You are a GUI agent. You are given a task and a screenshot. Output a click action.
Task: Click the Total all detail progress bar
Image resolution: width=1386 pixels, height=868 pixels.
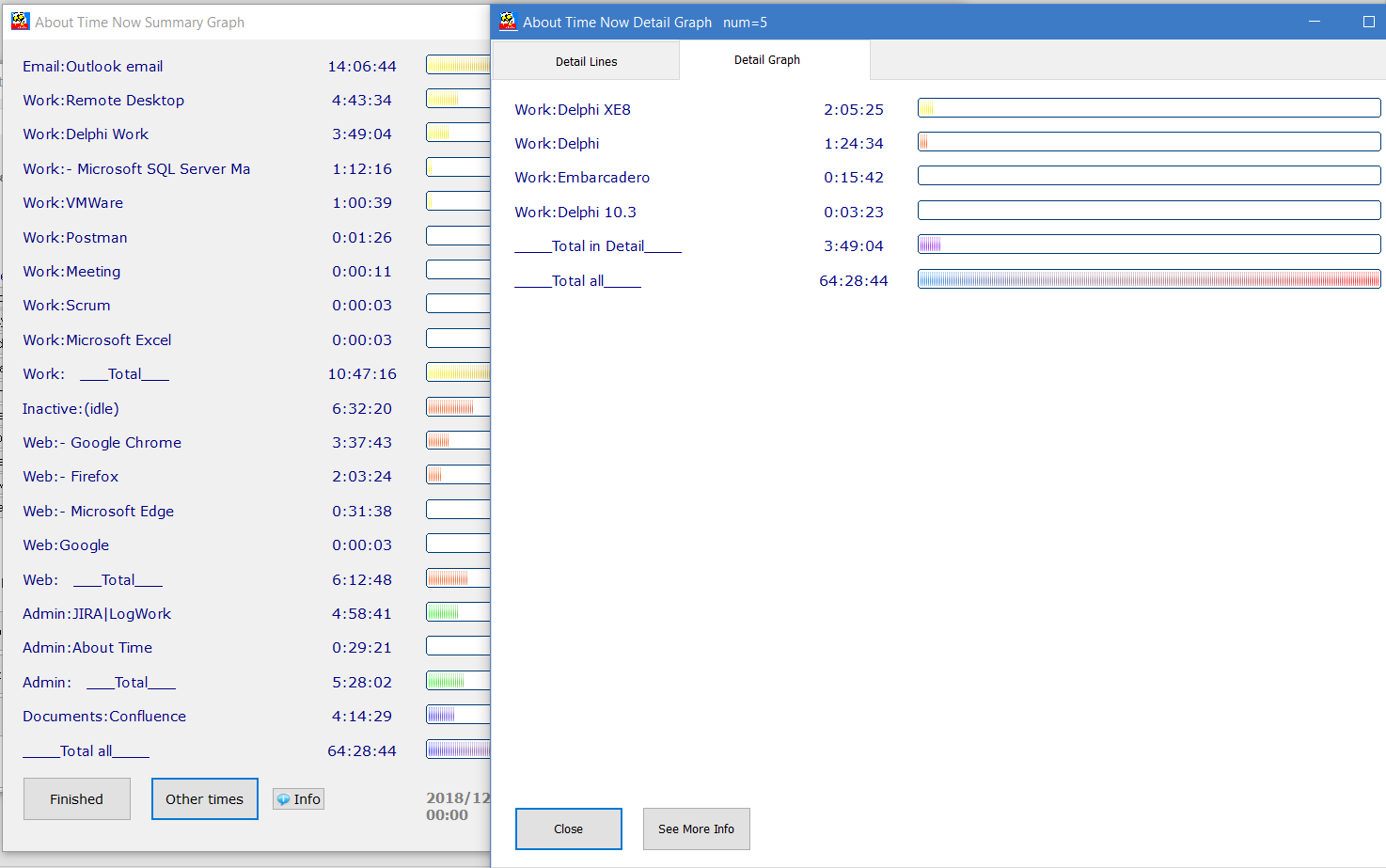point(1148,279)
